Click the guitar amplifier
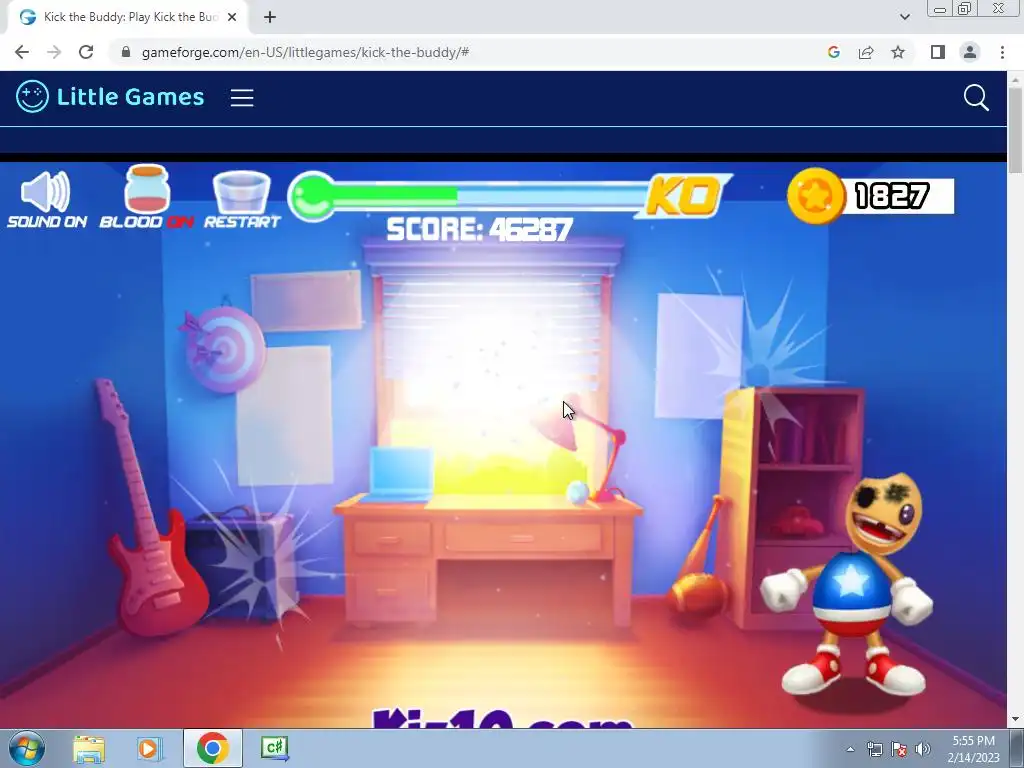 click(240, 565)
